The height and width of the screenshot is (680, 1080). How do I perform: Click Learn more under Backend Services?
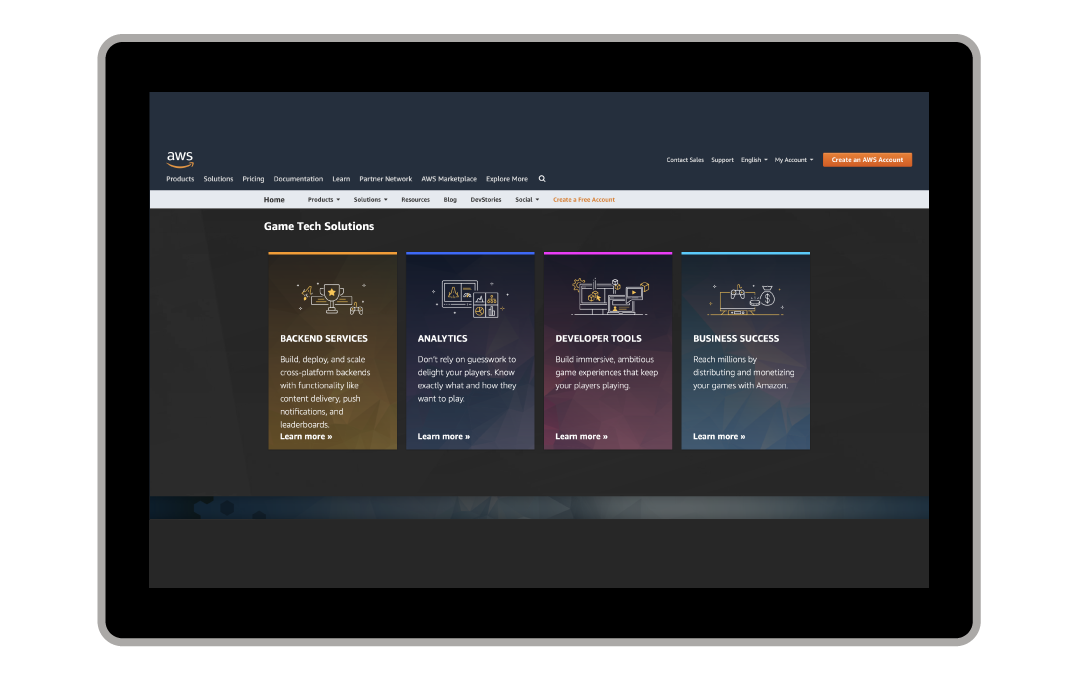tap(306, 437)
